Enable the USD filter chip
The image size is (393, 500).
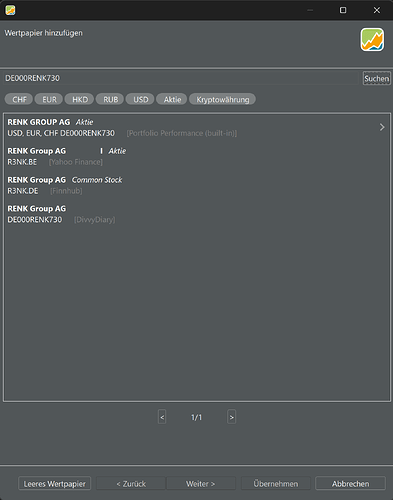click(140, 99)
